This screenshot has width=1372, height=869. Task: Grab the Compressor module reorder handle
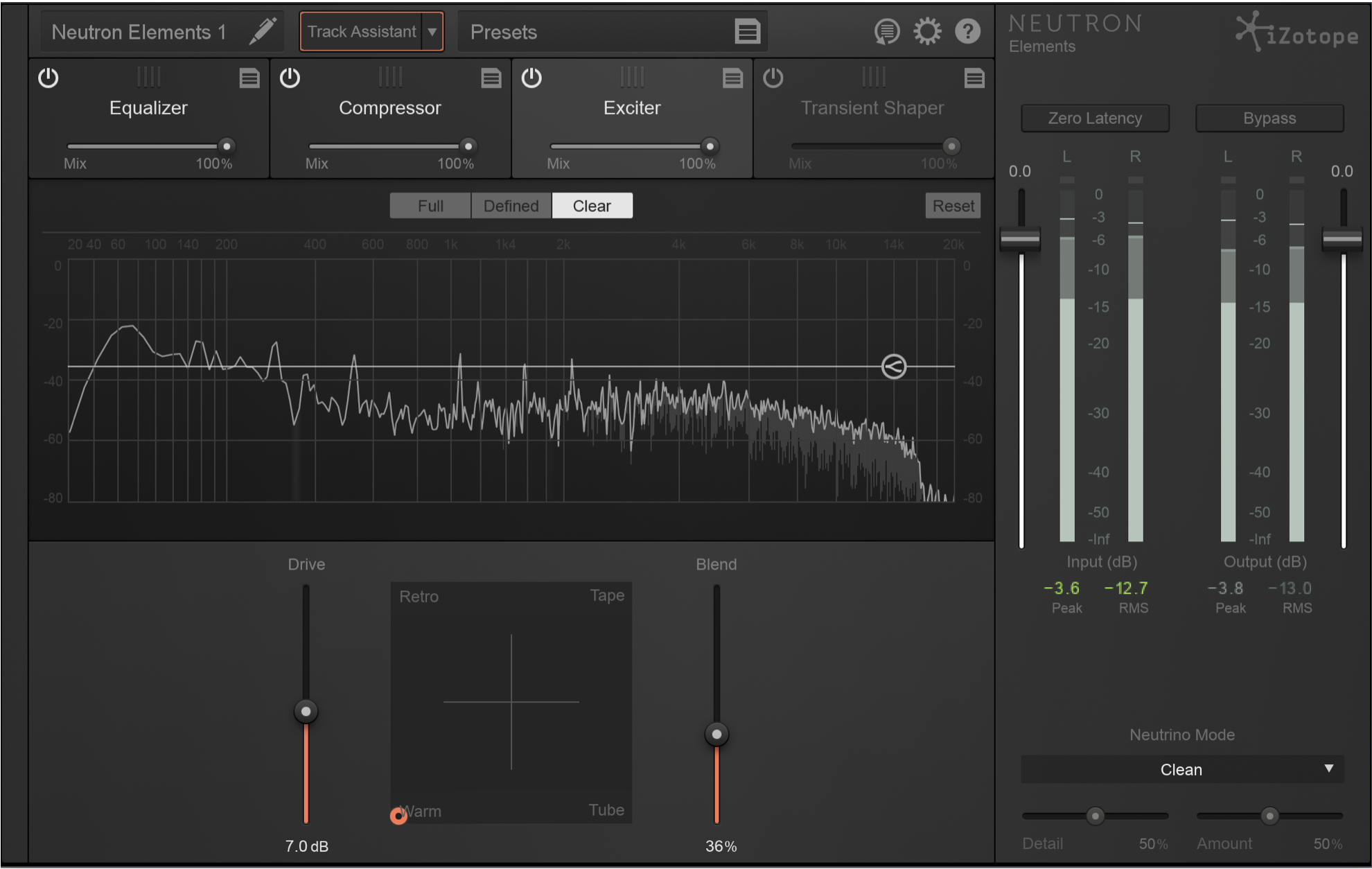(x=390, y=77)
